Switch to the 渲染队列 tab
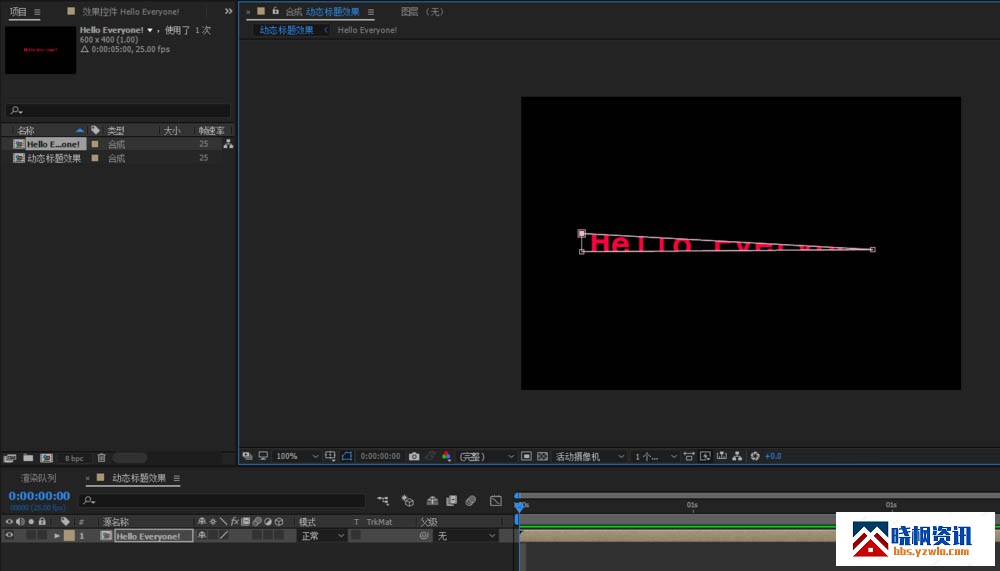This screenshot has height=571, width=1000. click(38, 478)
